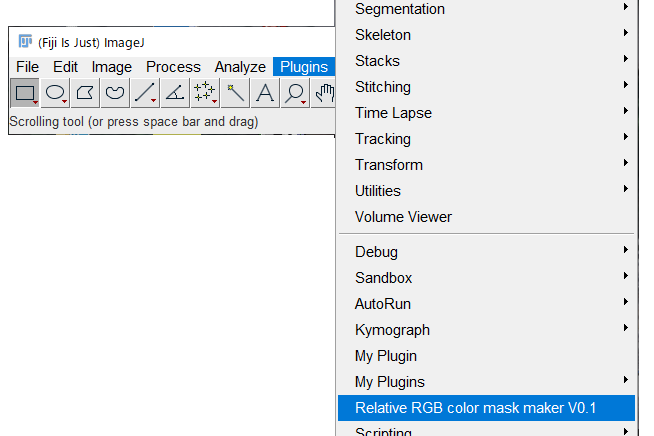The height and width of the screenshot is (436, 654).
Task: Select the Wand tracing tool
Action: pyautogui.click(x=235, y=93)
